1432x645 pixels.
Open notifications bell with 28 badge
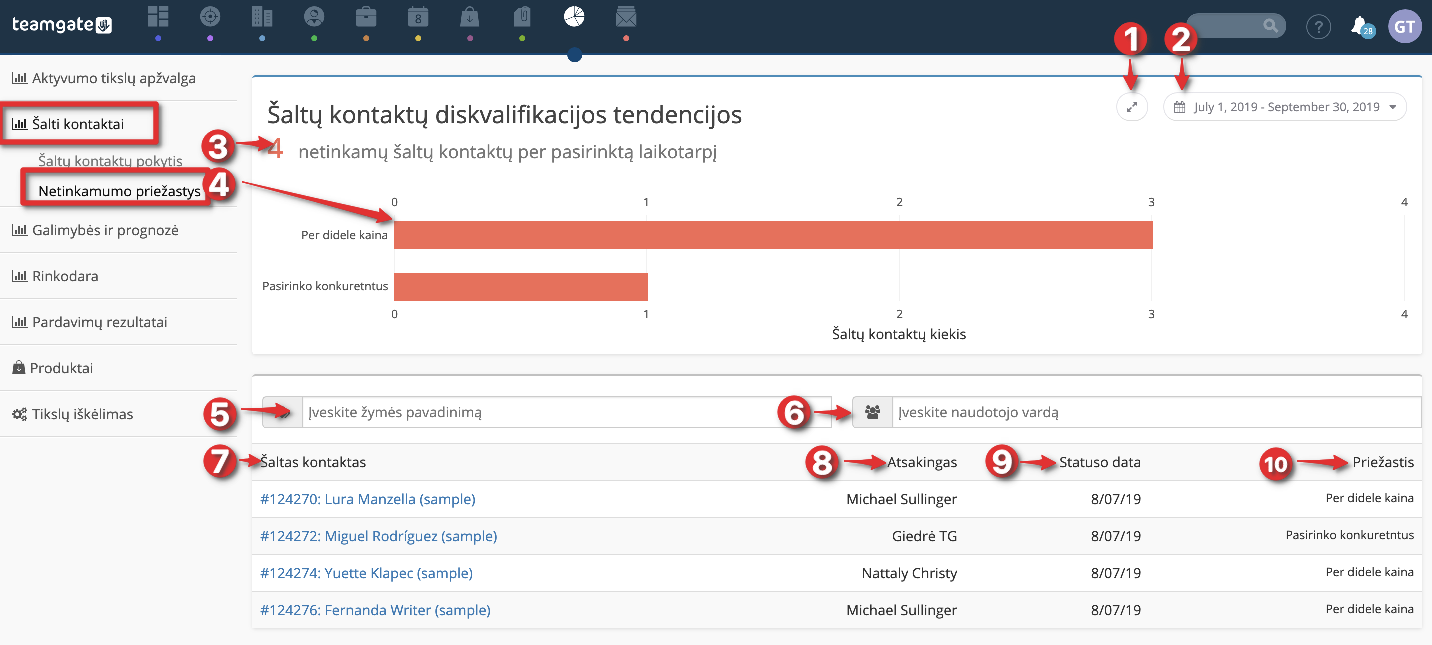tap(1361, 26)
